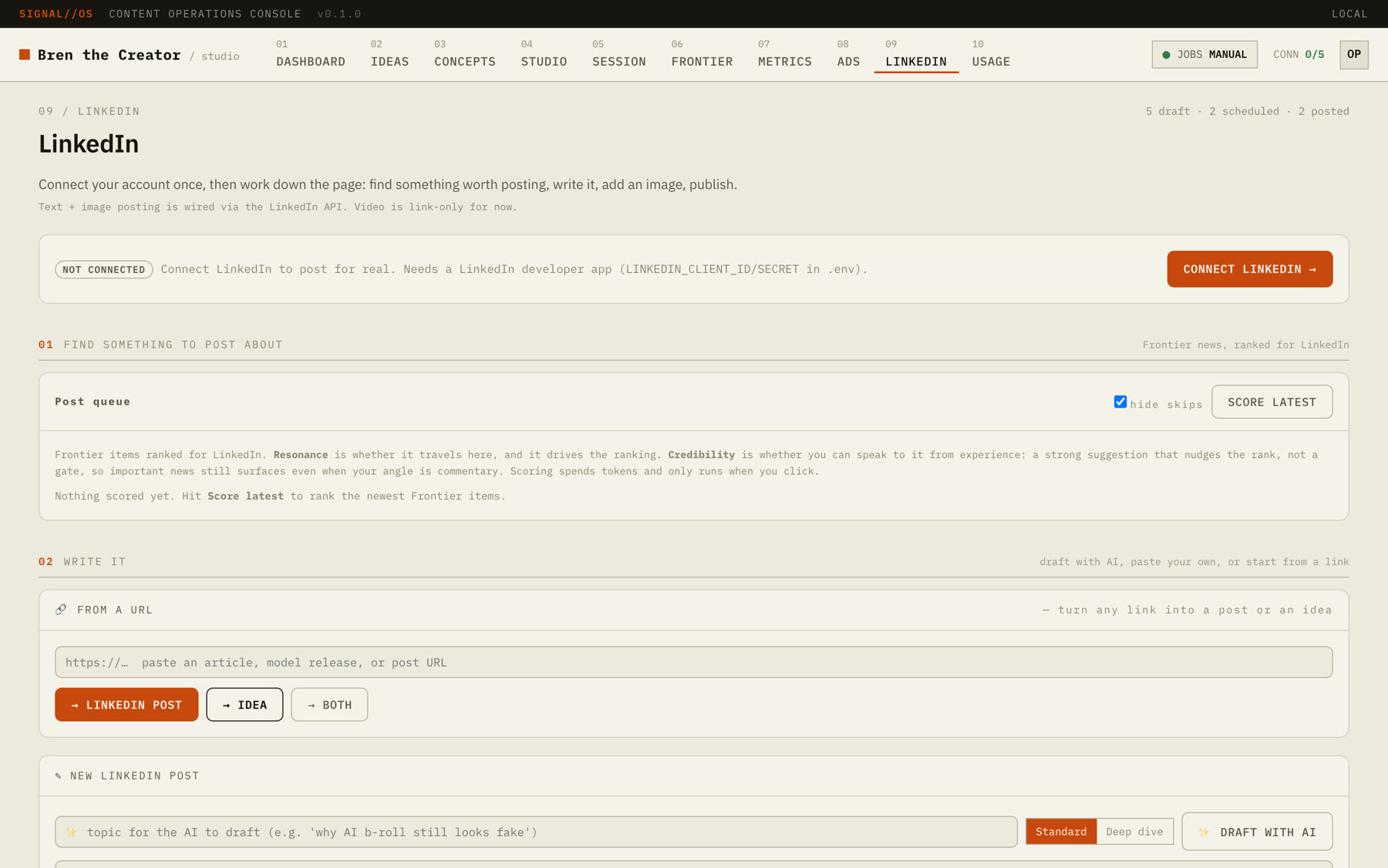Open the Metrics tab
The image size is (1388, 868).
coord(785,55)
